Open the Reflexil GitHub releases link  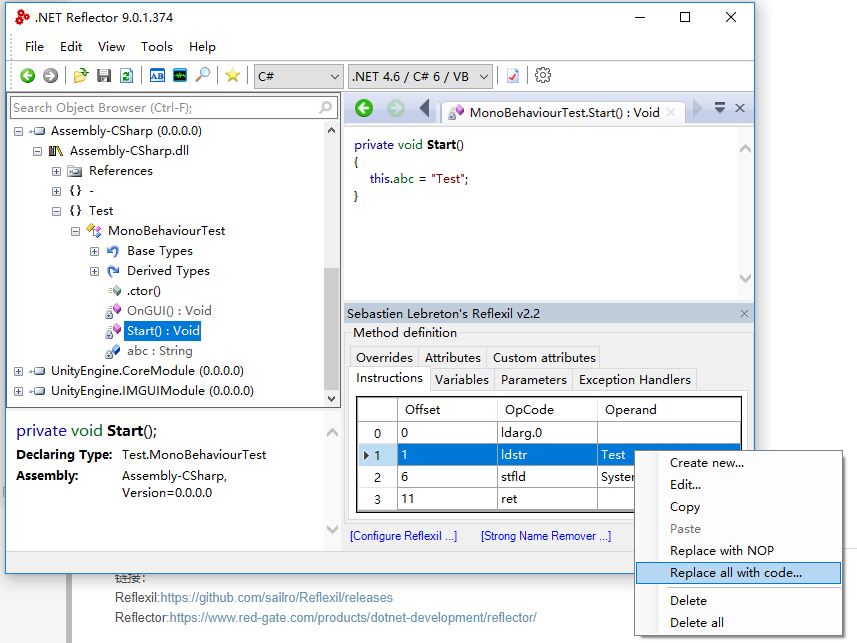[277, 598]
